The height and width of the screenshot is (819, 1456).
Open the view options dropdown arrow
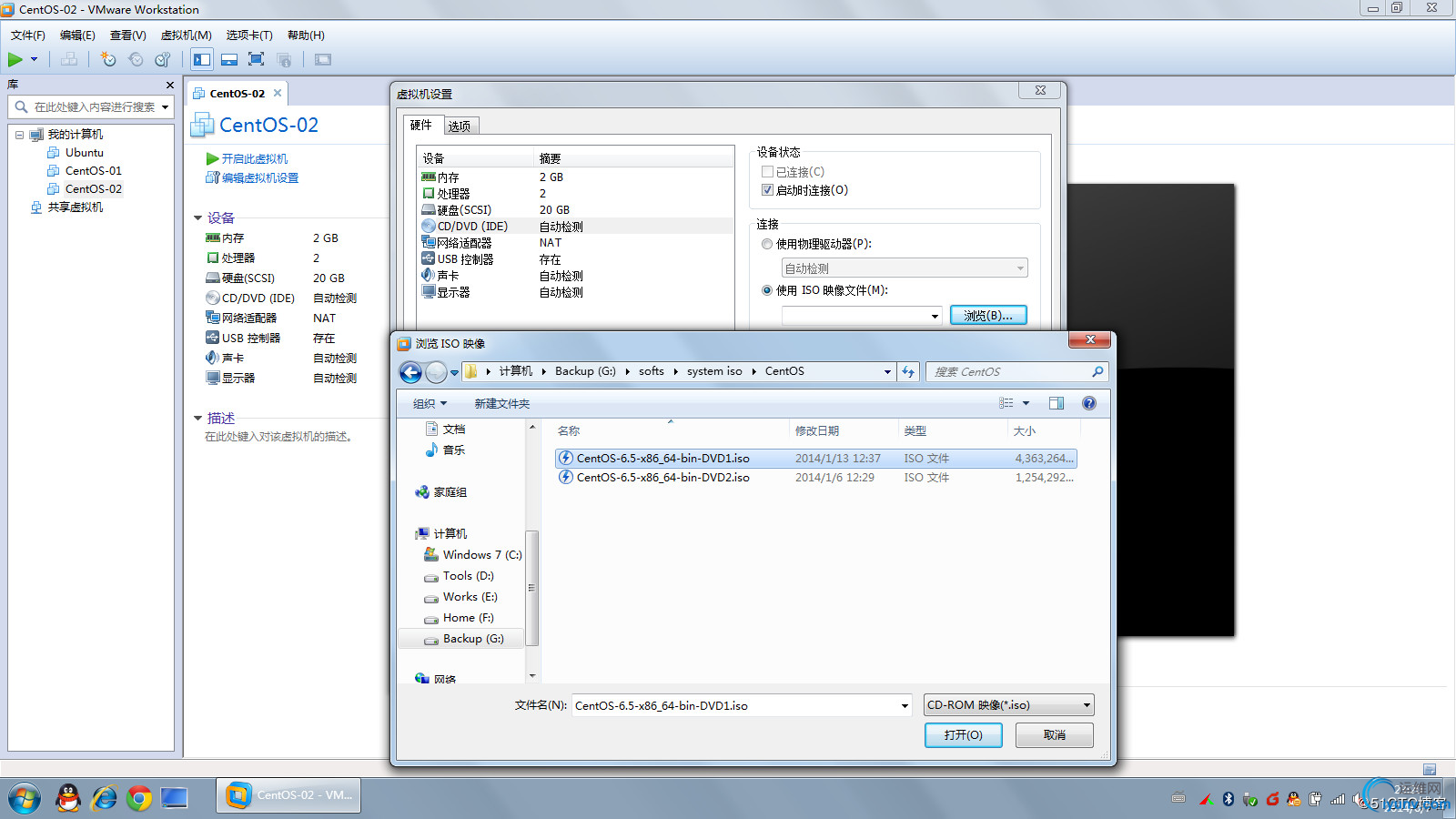click(1026, 403)
